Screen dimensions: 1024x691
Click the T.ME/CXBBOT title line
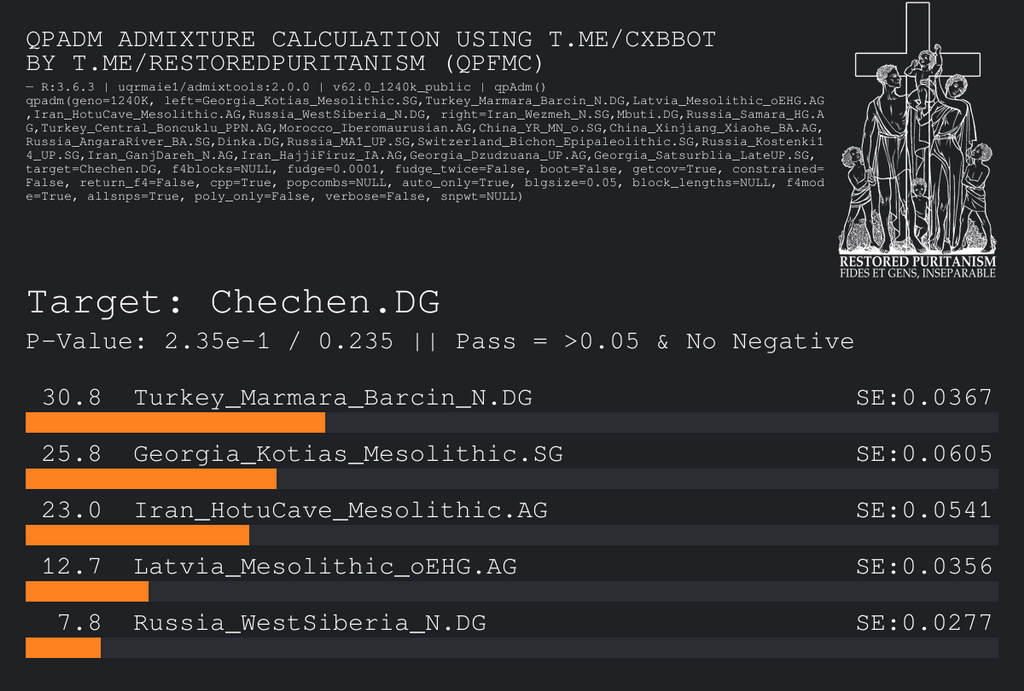pos(370,40)
